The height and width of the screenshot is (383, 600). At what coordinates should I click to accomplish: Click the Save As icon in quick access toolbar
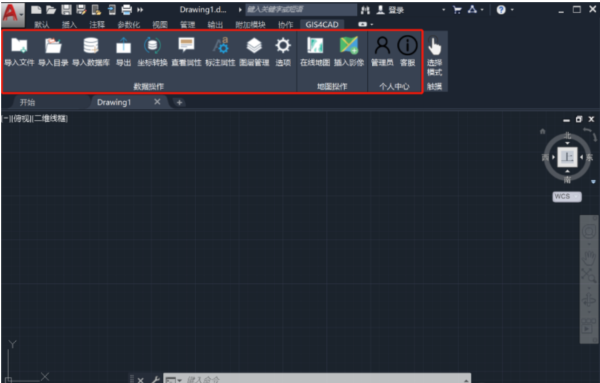coord(81,10)
